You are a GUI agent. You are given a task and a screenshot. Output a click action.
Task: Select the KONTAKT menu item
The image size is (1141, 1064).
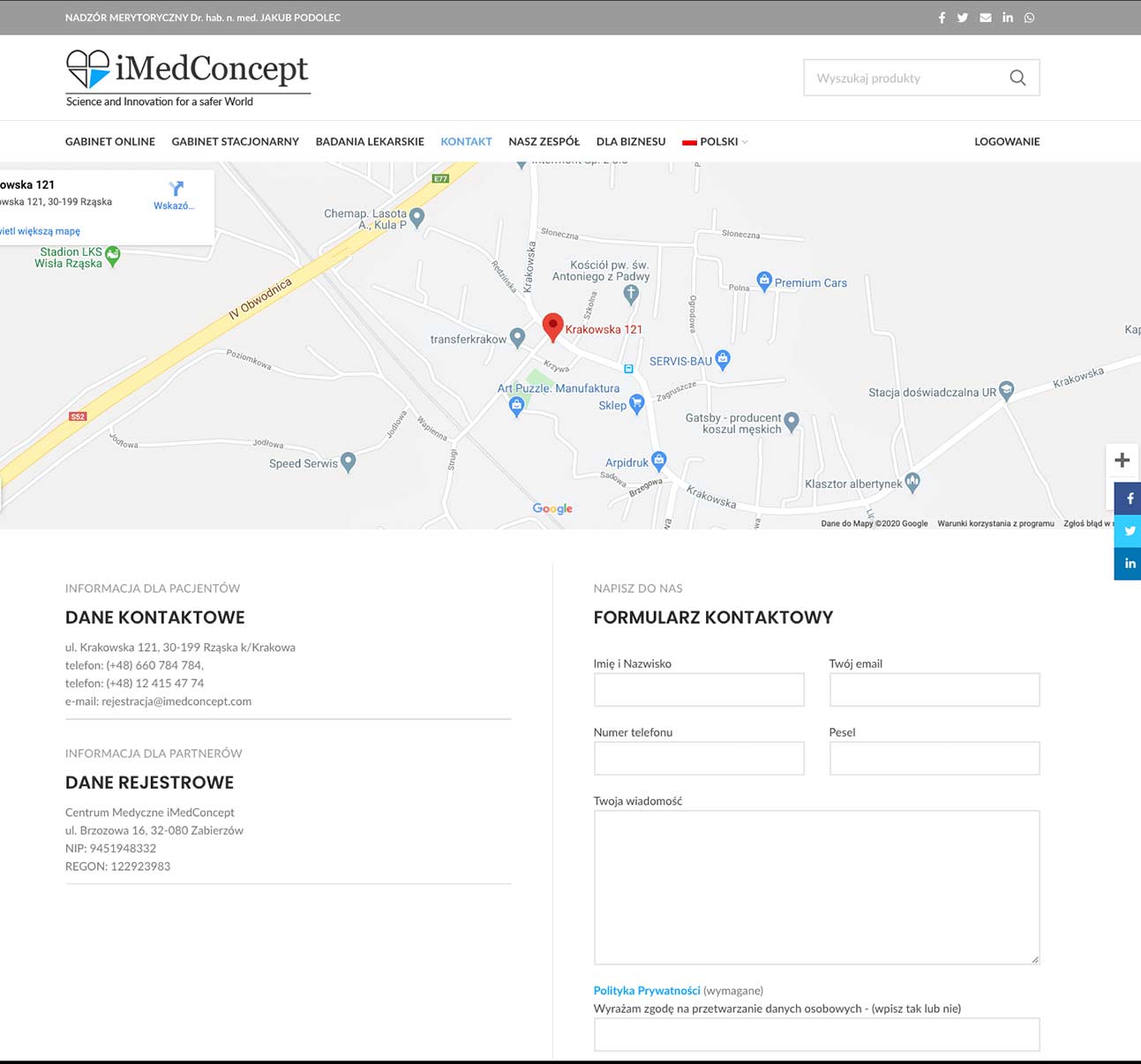466,141
